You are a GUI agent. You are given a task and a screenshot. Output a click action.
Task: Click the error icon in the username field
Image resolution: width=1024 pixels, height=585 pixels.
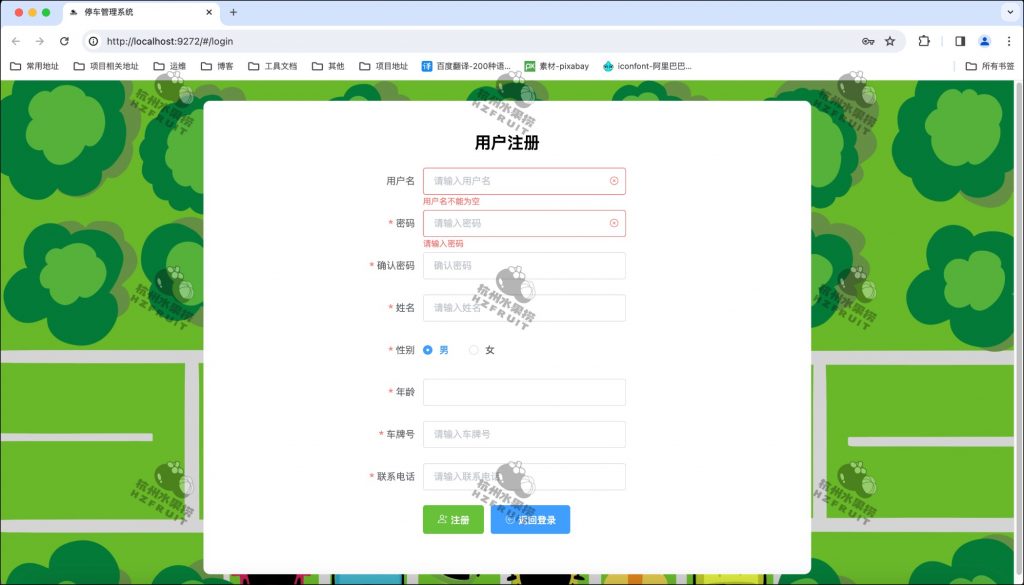pos(613,181)
